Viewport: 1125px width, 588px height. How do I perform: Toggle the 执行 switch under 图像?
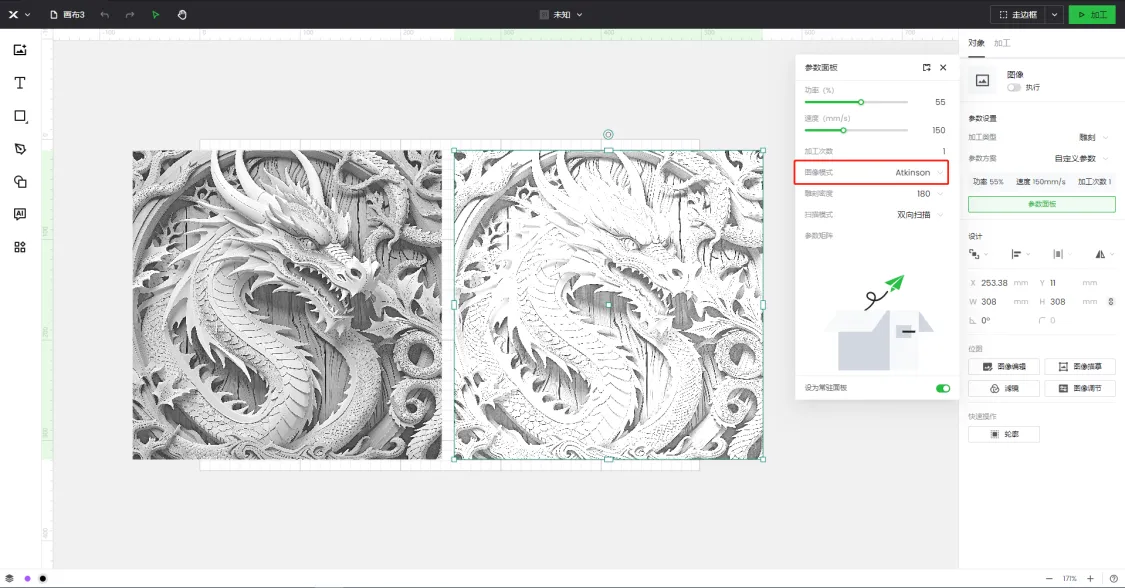click(1014, 87)
